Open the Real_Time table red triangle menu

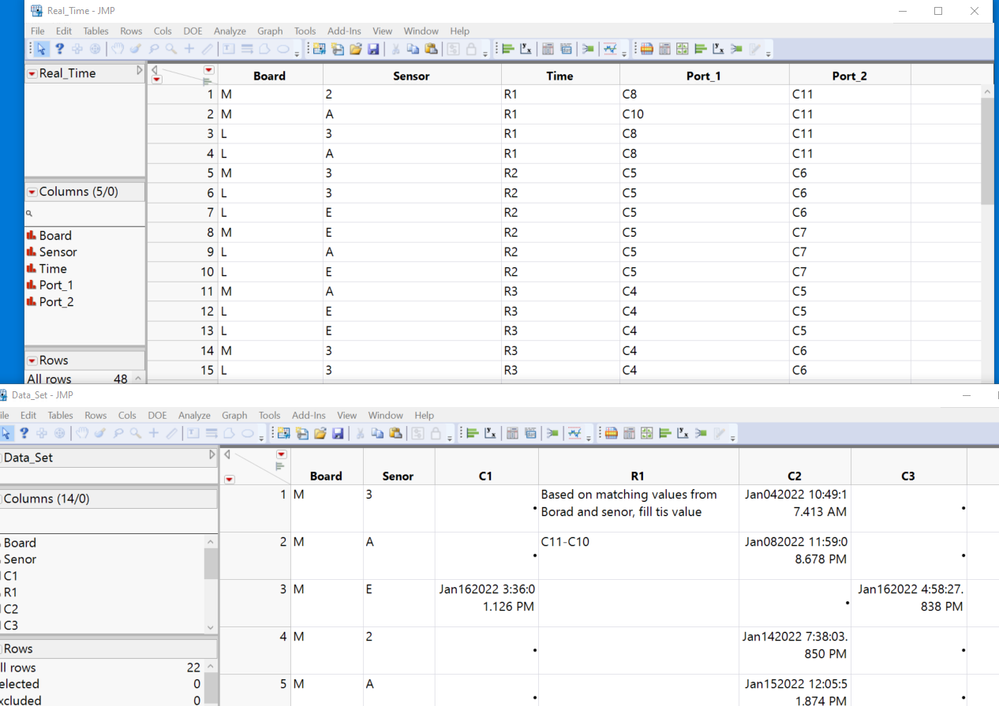32,74
